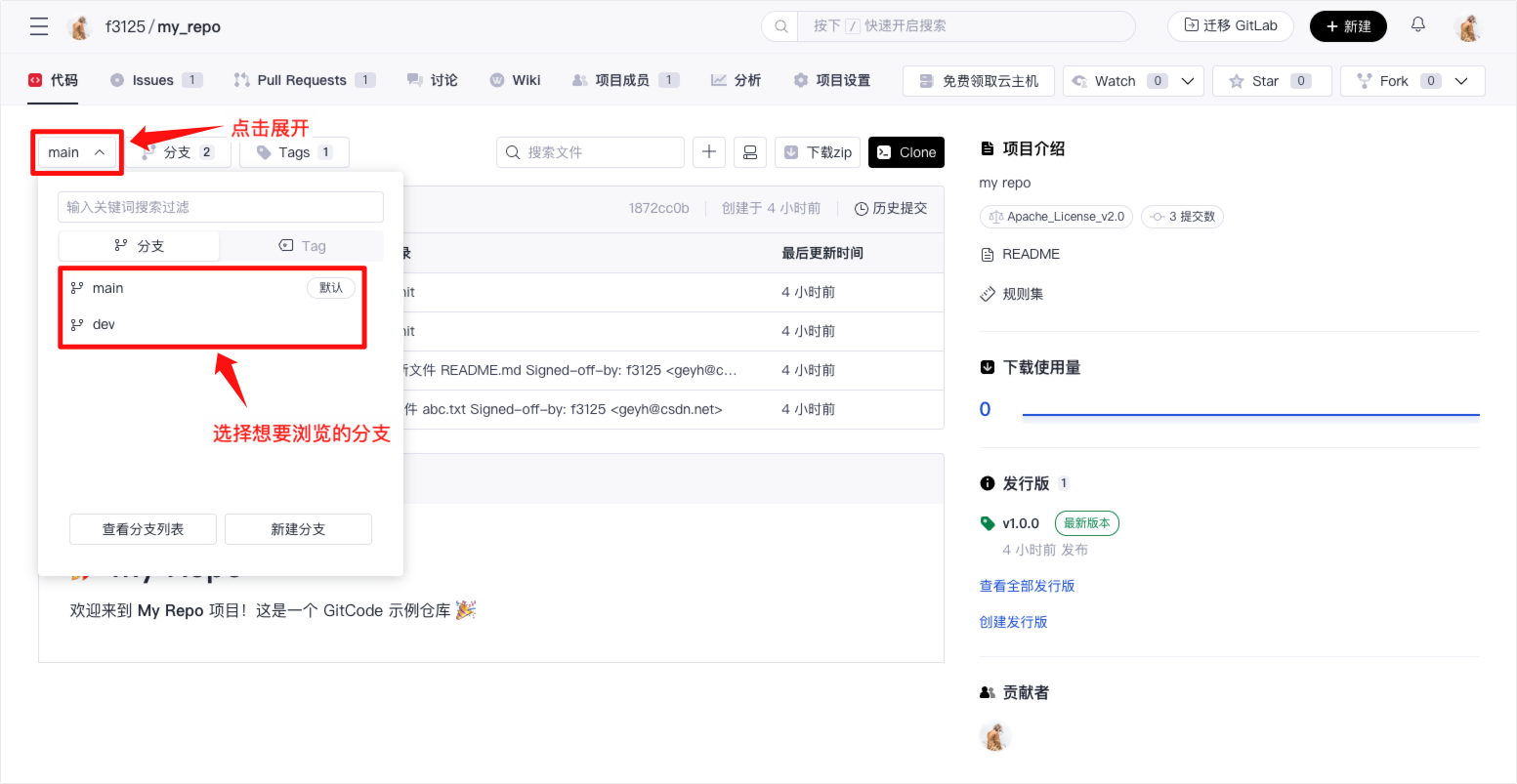Viewport: 1517px width, 784px height.
Task: Click the 规则集 ruleset item
Action: 1022,294
